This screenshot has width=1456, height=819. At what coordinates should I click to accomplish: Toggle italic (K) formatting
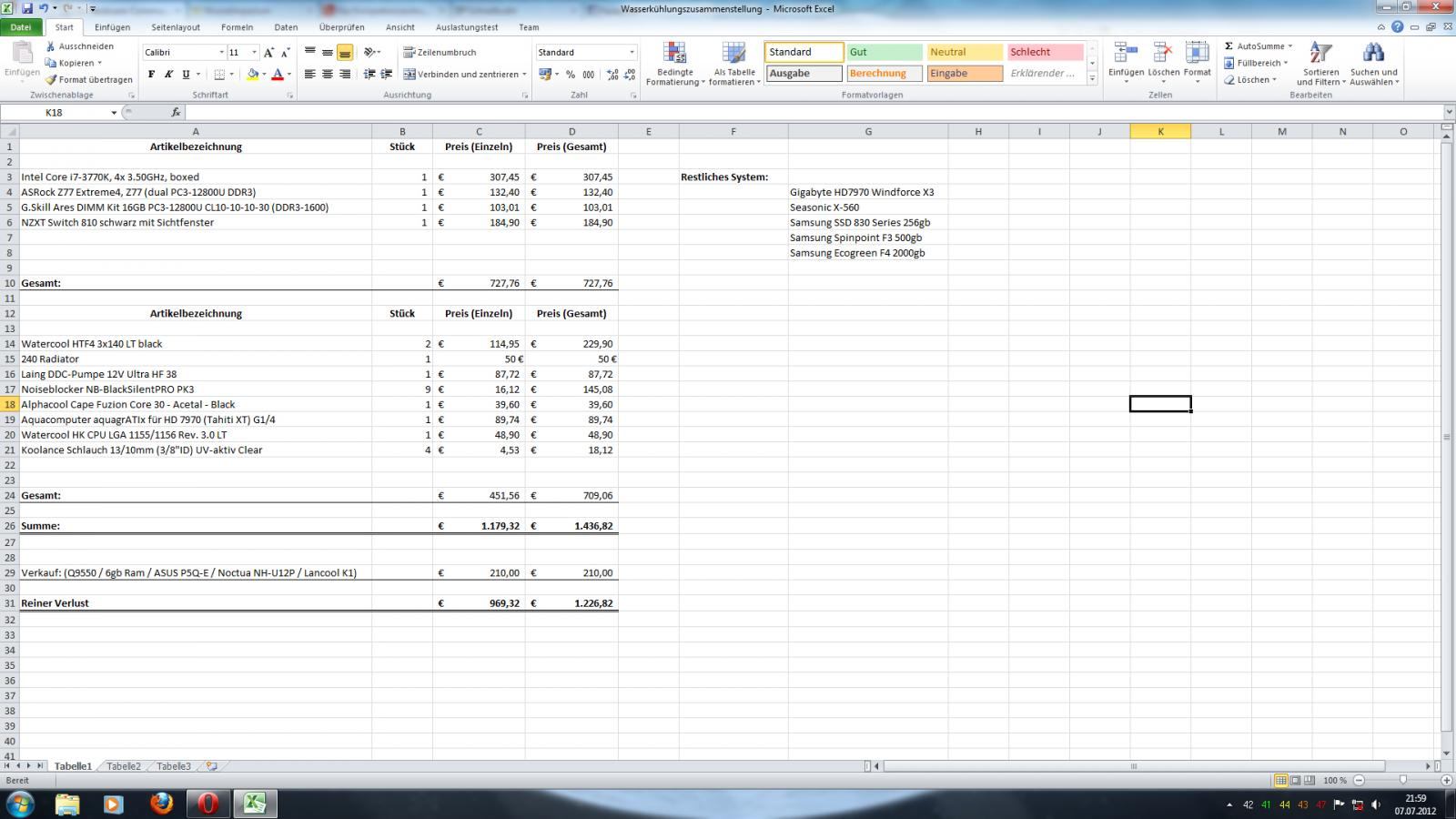pos(168,75)
